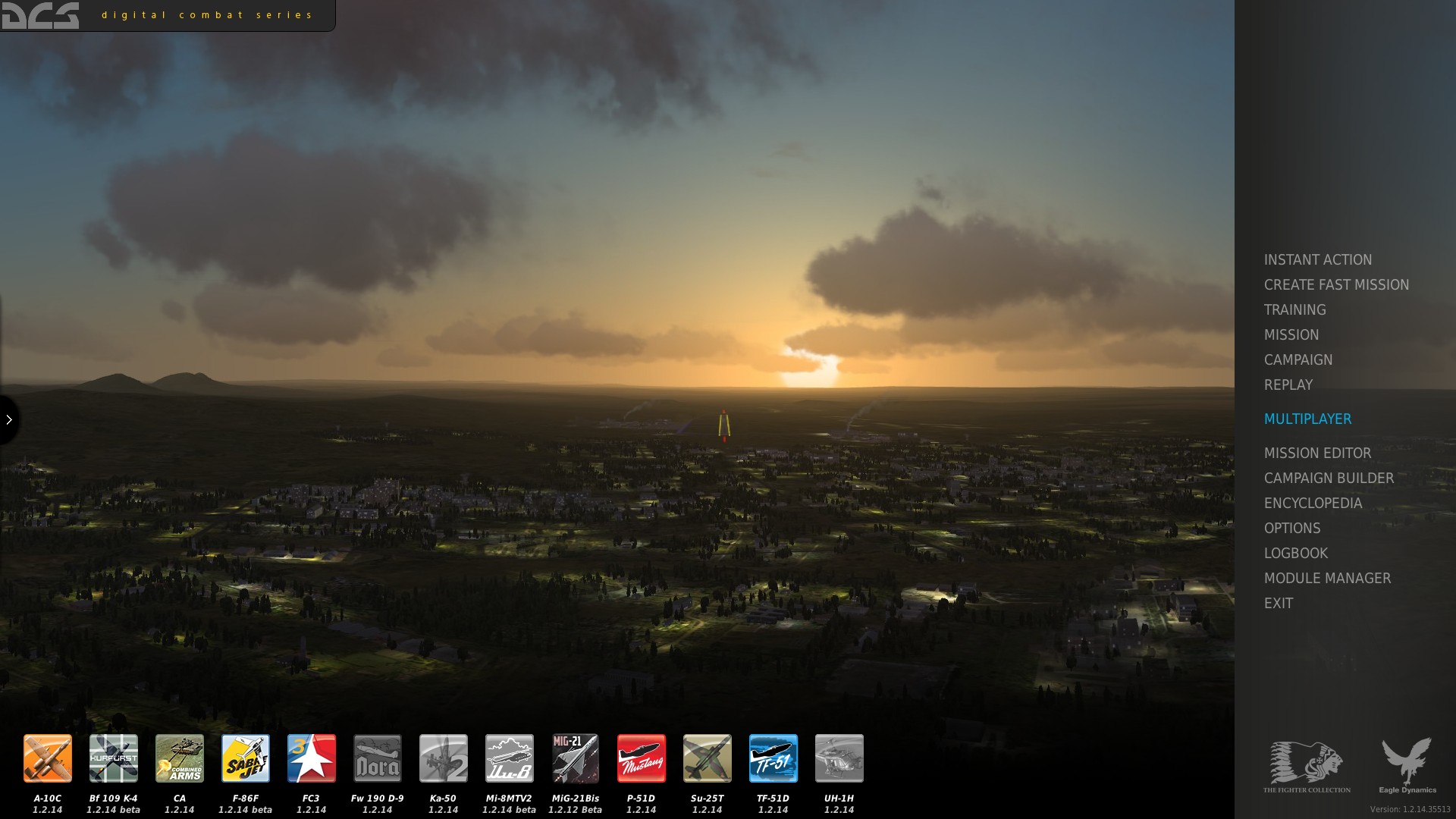This screenshot has width=1456, height=819.
Task: Open Instant Action
Action: click(x=1317, y=260)
